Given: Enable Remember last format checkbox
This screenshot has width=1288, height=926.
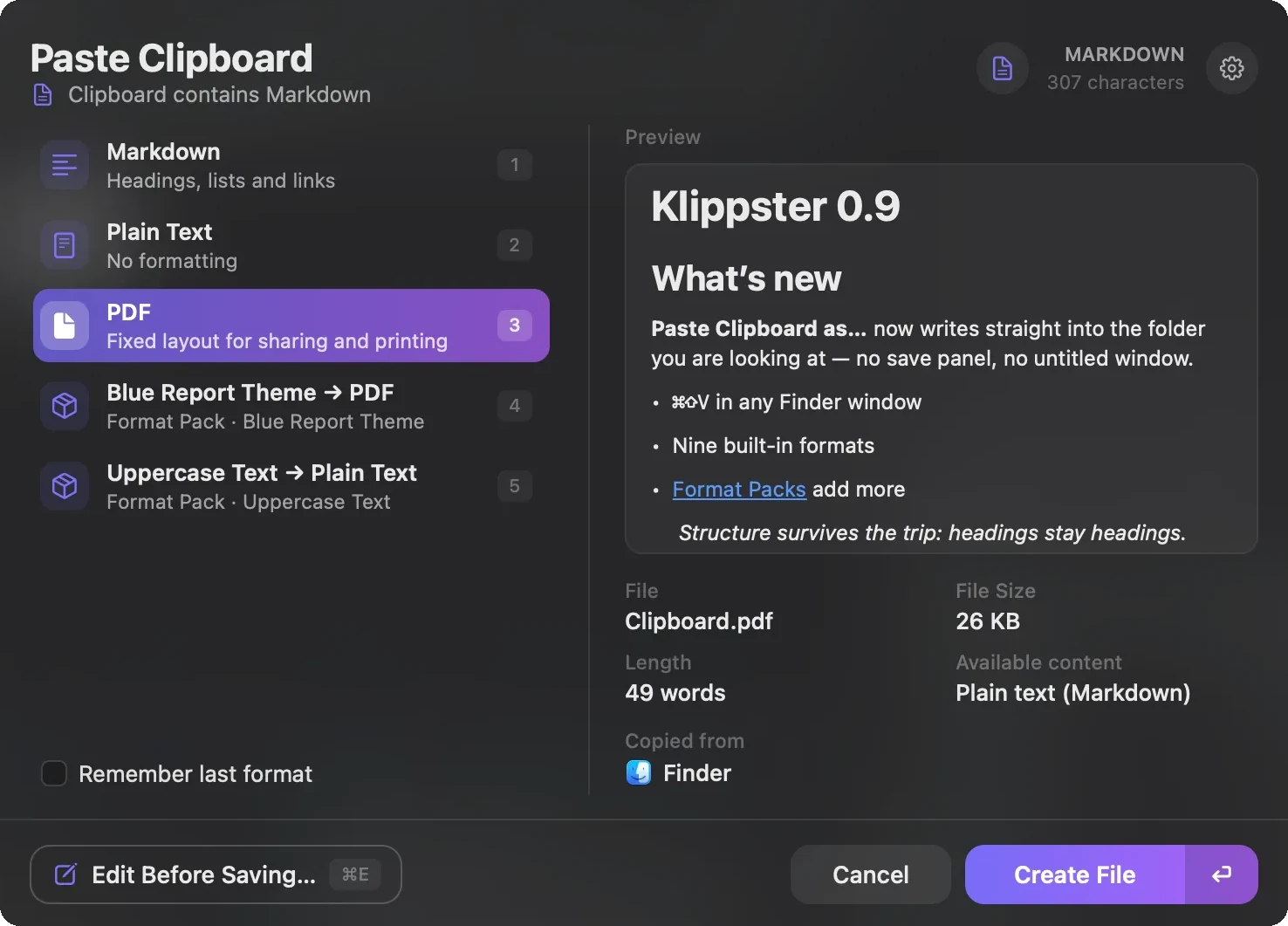Looking at the screenshot, I should [54, 773].
